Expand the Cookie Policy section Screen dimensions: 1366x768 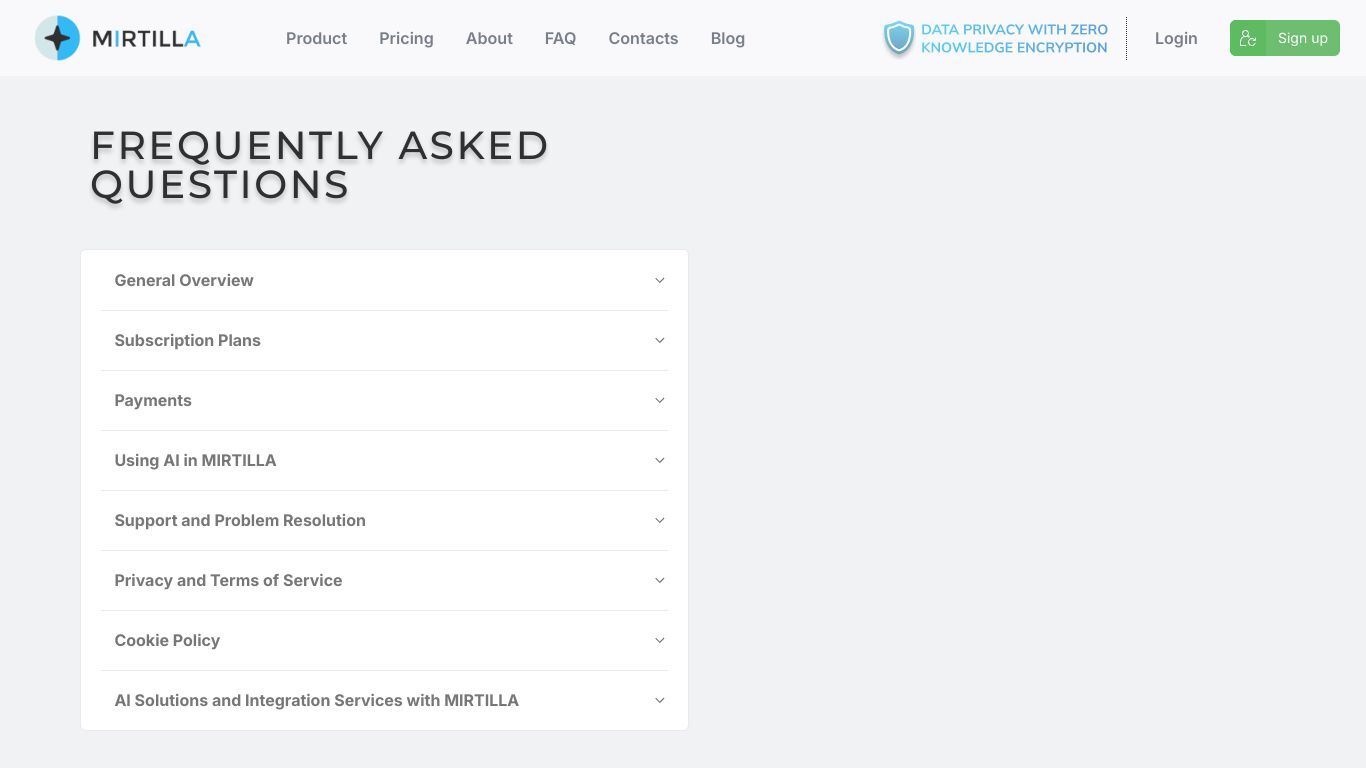click(384, 640)
